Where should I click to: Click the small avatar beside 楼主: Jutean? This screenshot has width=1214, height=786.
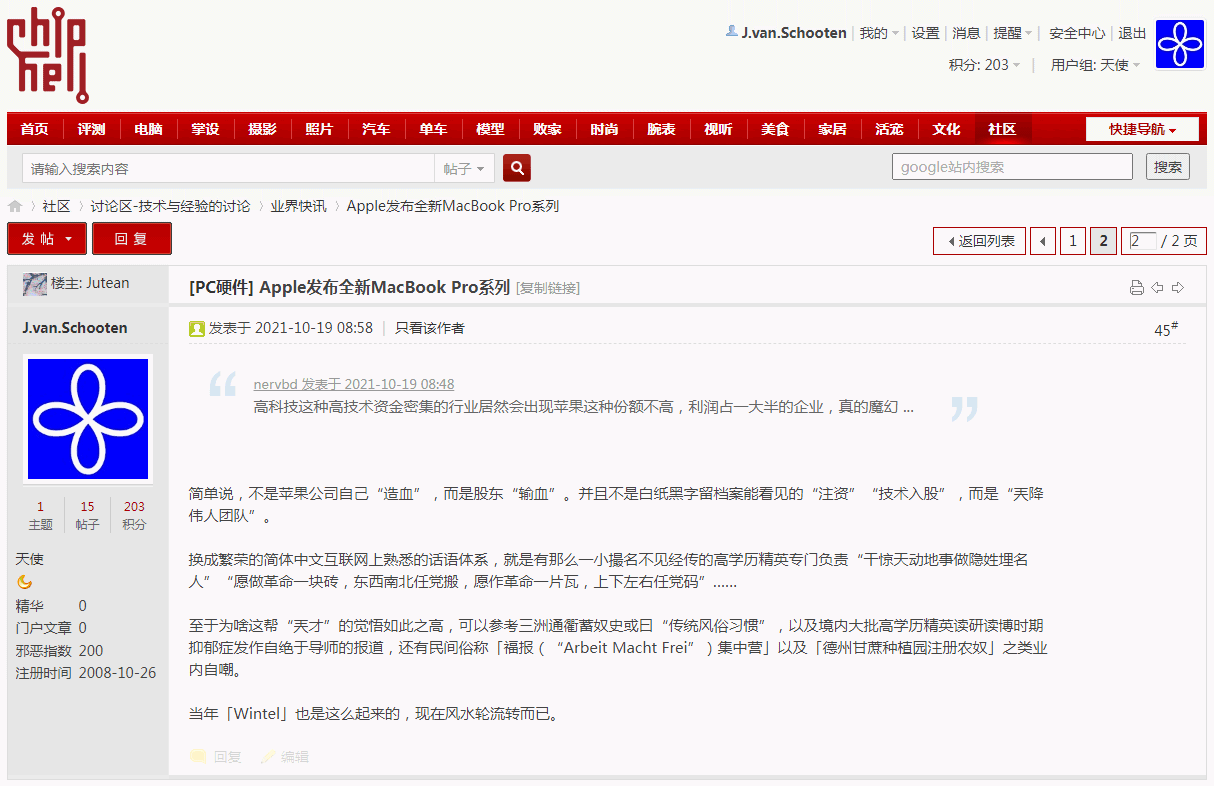pyautogui.click(x=35, y=284)
